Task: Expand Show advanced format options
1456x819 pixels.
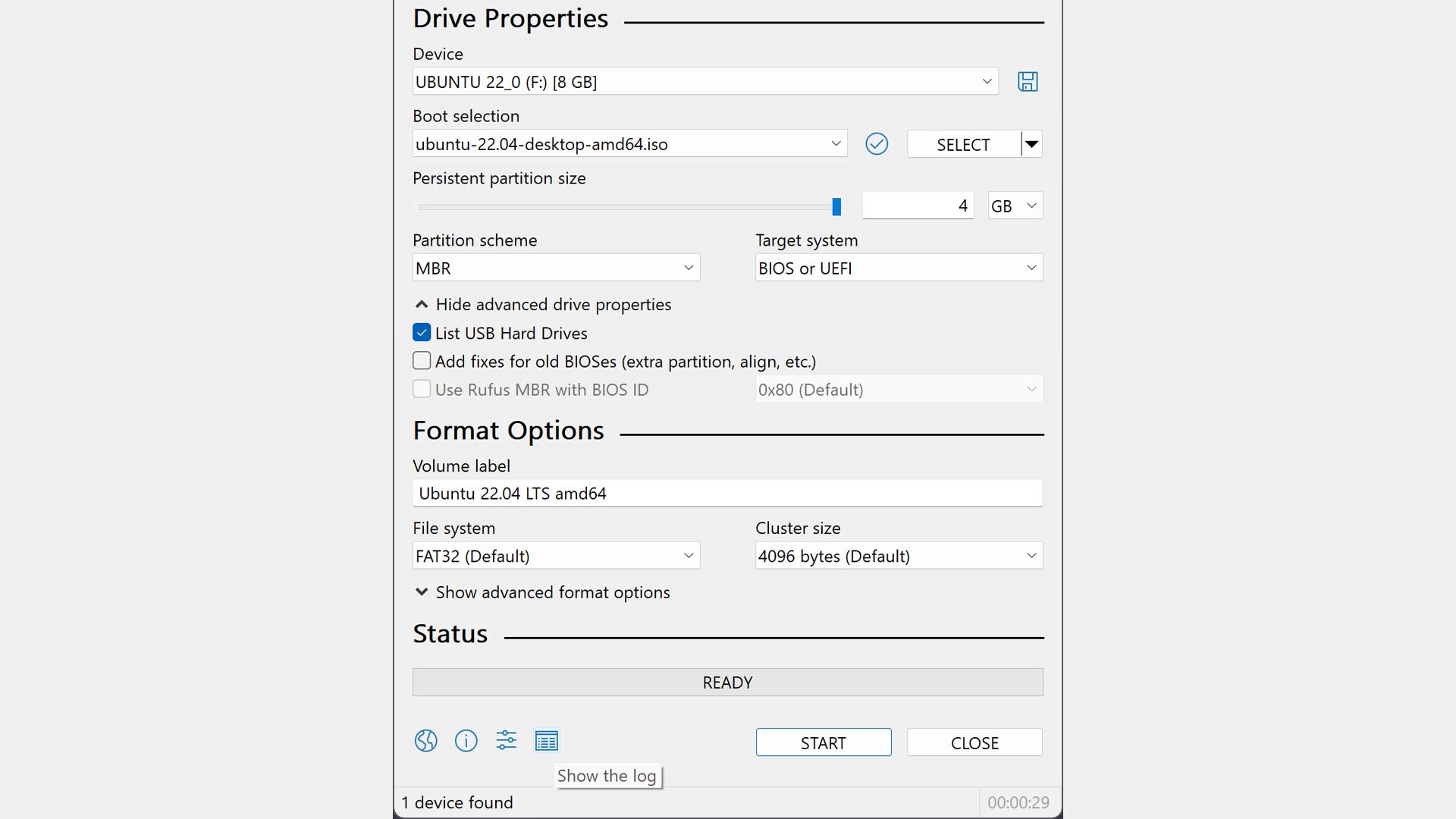Action: [542, 592]
